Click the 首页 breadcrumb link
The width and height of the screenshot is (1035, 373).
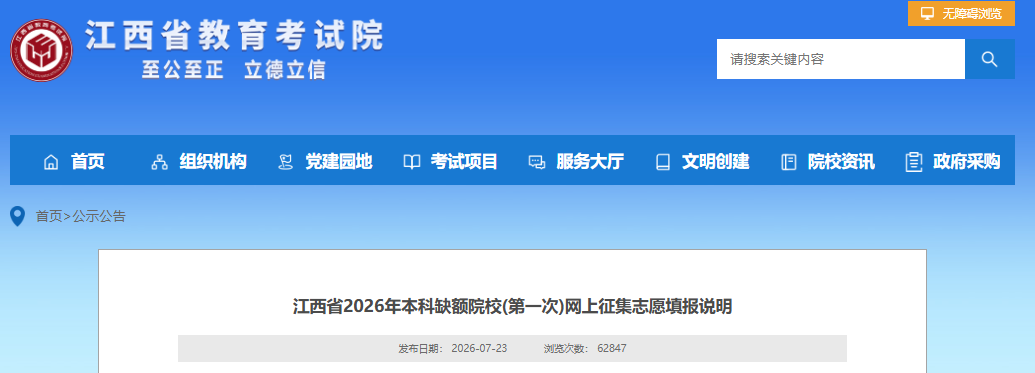[x=49, y=216]
